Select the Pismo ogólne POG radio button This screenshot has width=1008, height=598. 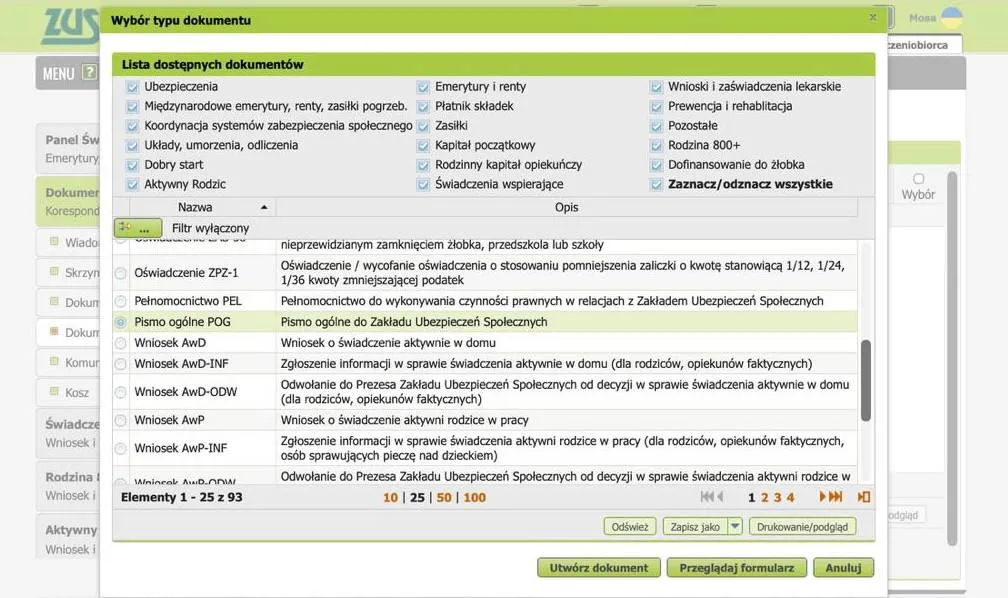pos(121,322)
